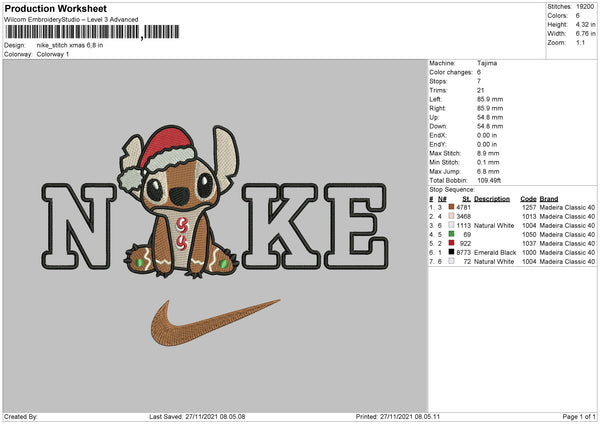
Task: Click code 1050 in the green thread row
Action: 529,235
